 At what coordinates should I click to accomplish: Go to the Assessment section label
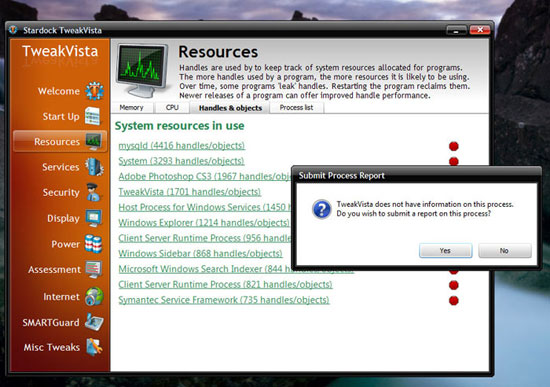[x=54, y=269]
